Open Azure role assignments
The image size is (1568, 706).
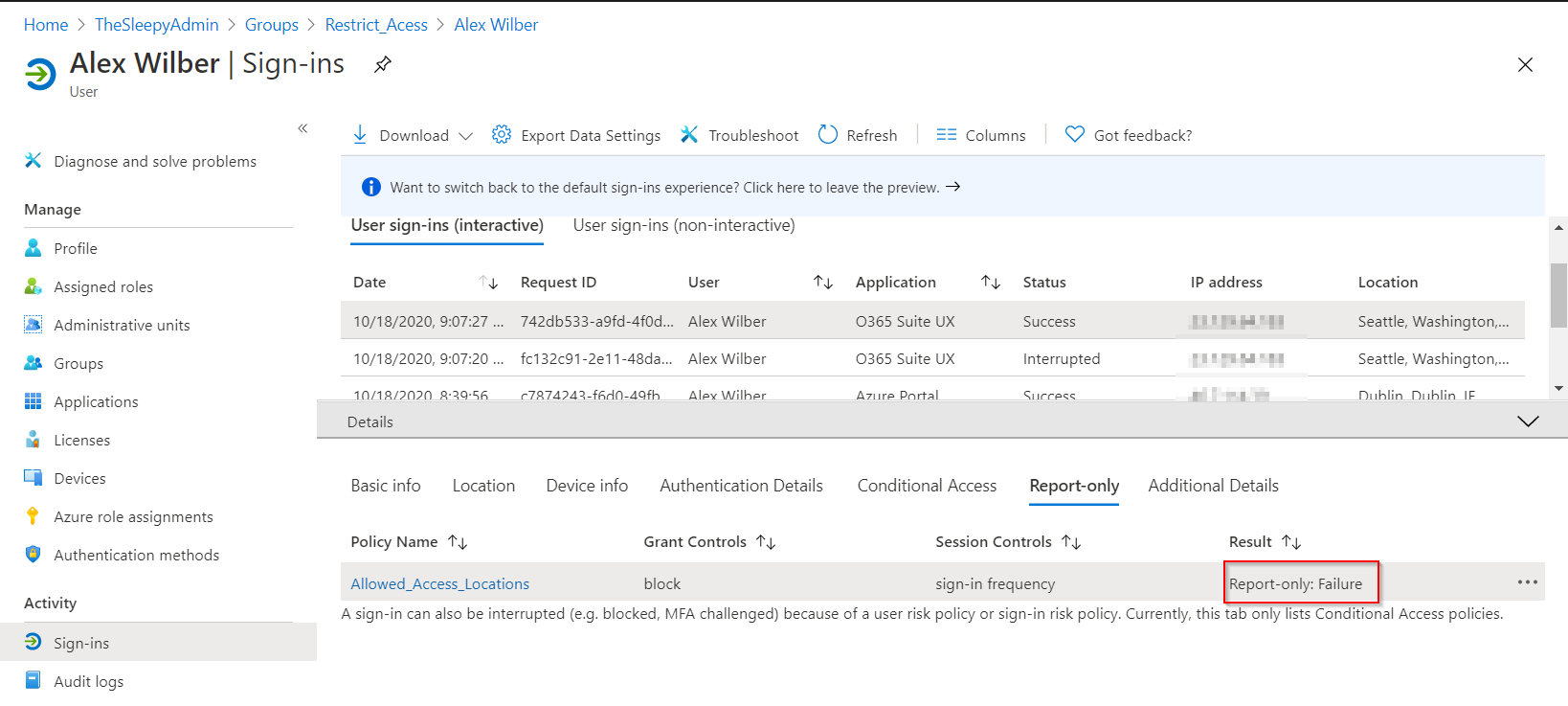[x=133, y=516]
